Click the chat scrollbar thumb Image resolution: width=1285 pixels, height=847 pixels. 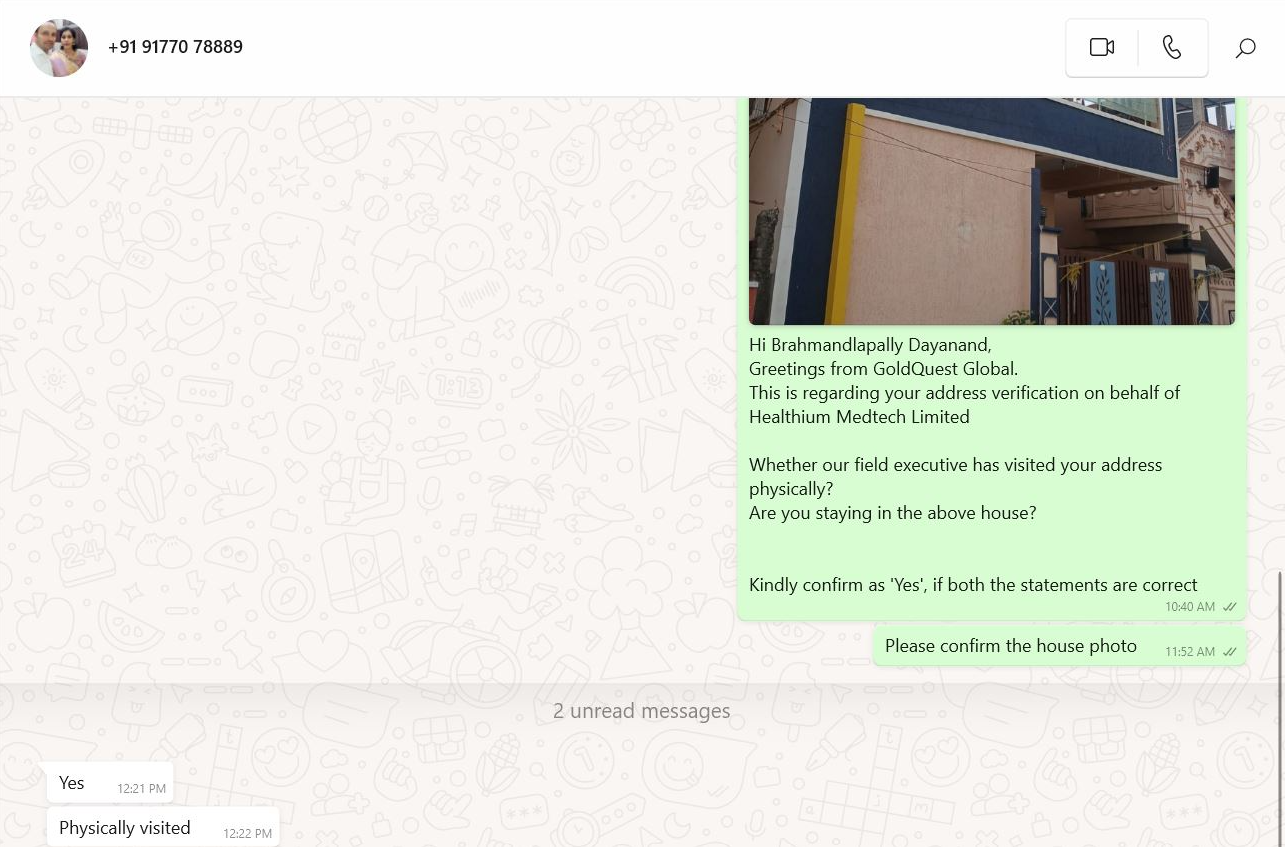click(1280, 708)
